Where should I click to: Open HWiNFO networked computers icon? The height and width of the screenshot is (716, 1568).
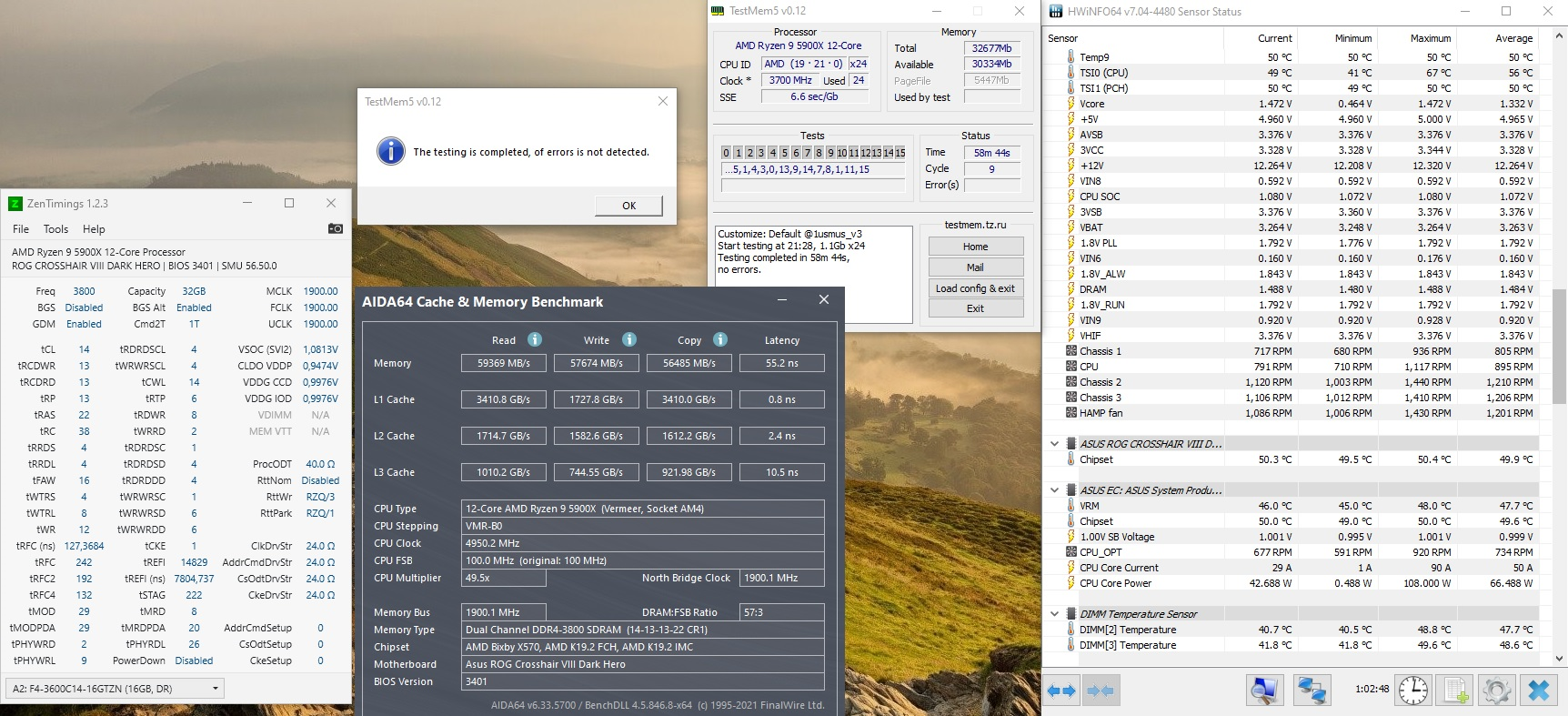[1311, 691]
